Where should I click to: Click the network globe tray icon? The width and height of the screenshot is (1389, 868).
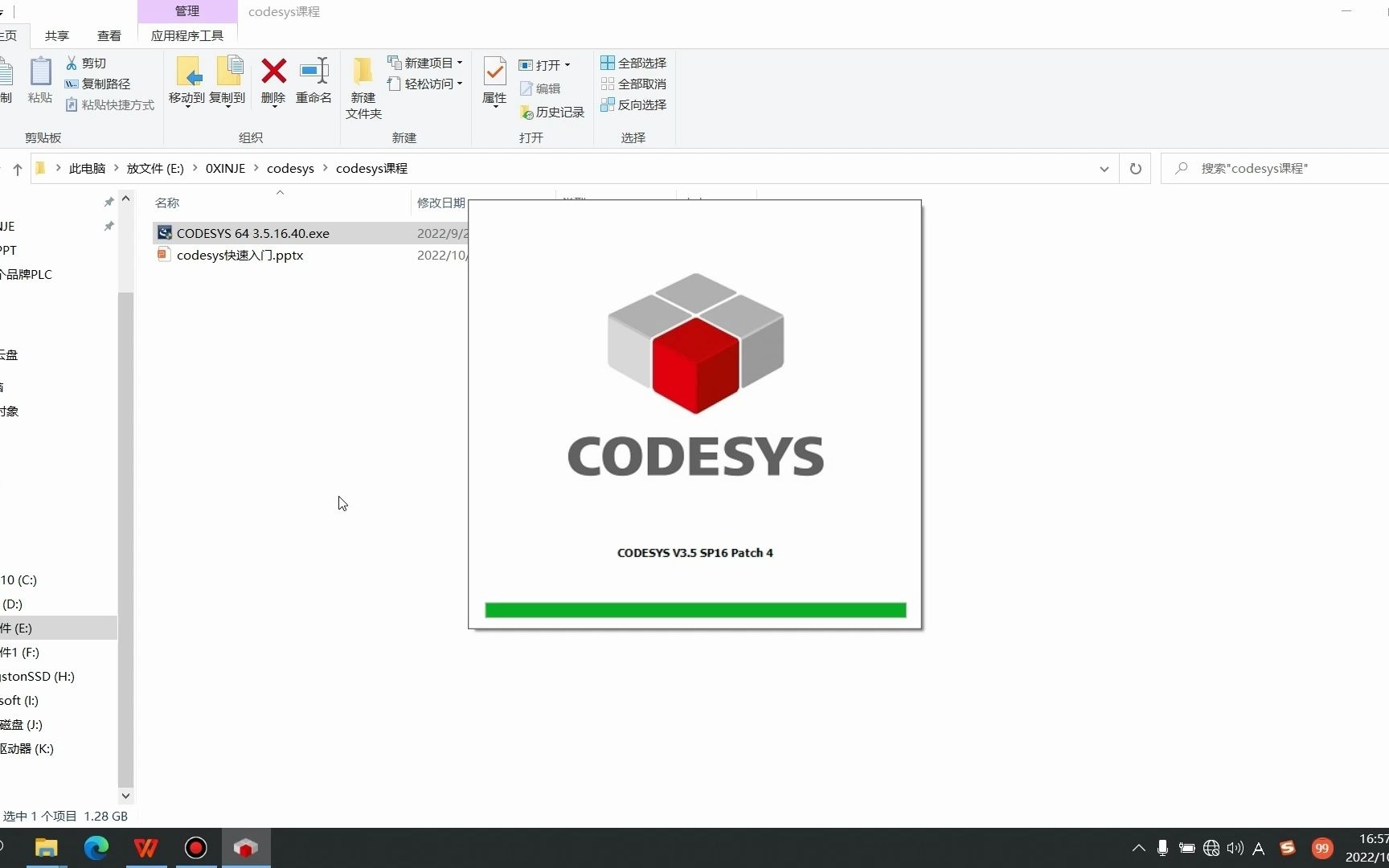(x=1211, y=848)
